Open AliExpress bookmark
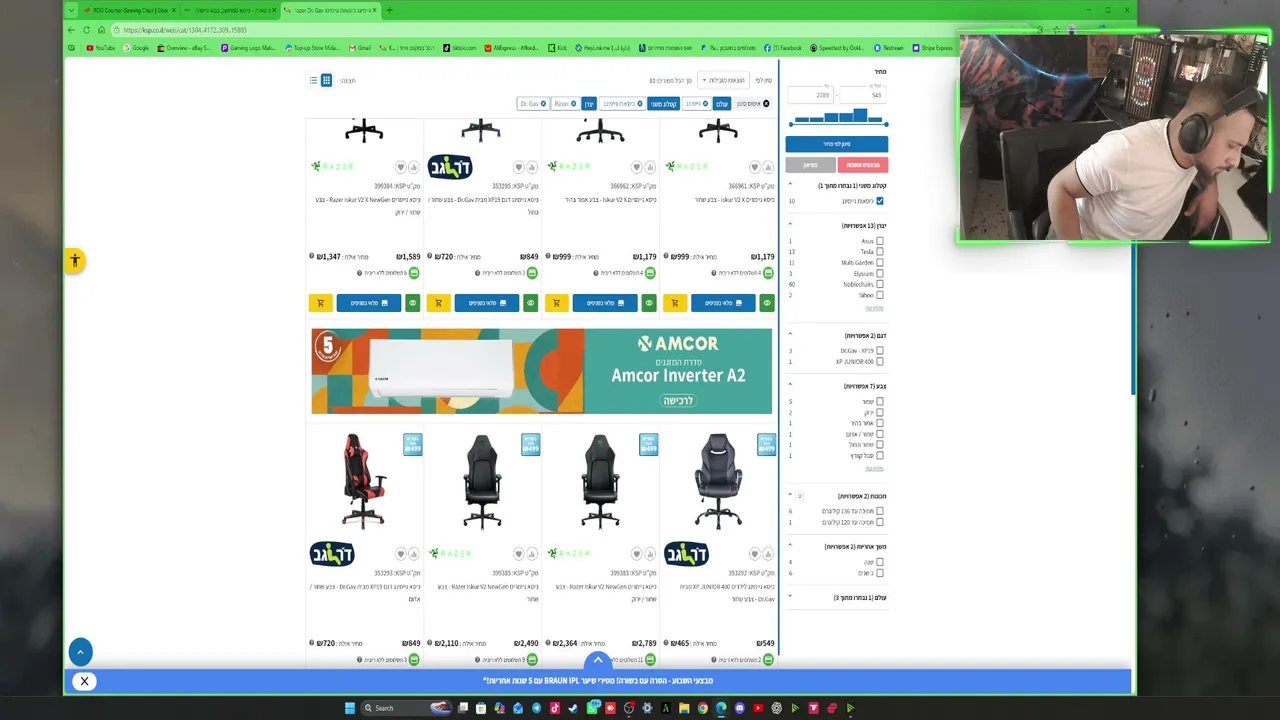The width and height of the screenshot is (1280, 720). [511, 48]
